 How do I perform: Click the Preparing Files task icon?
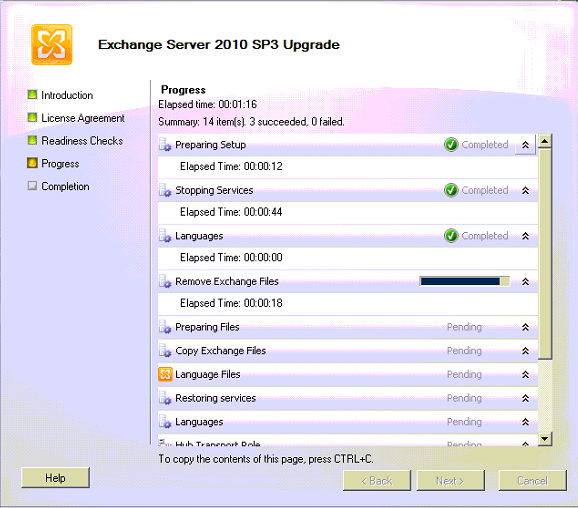click(165, 327)
